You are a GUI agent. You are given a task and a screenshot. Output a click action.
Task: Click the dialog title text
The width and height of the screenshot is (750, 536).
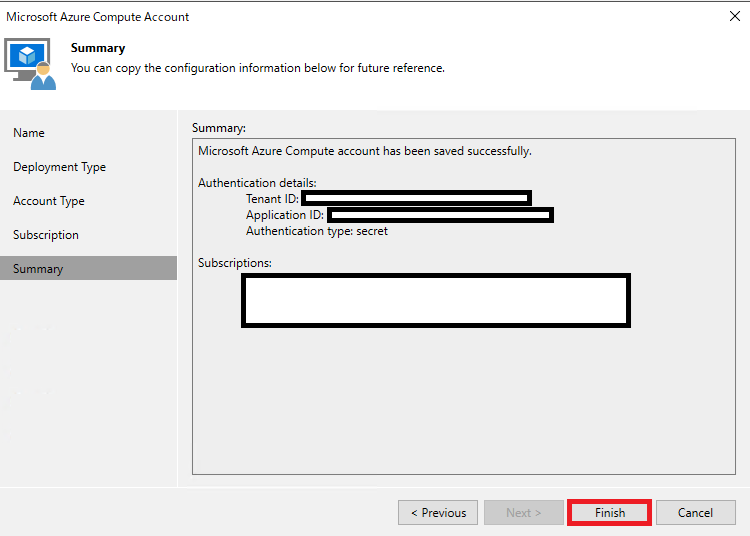(x=98, y=17)
